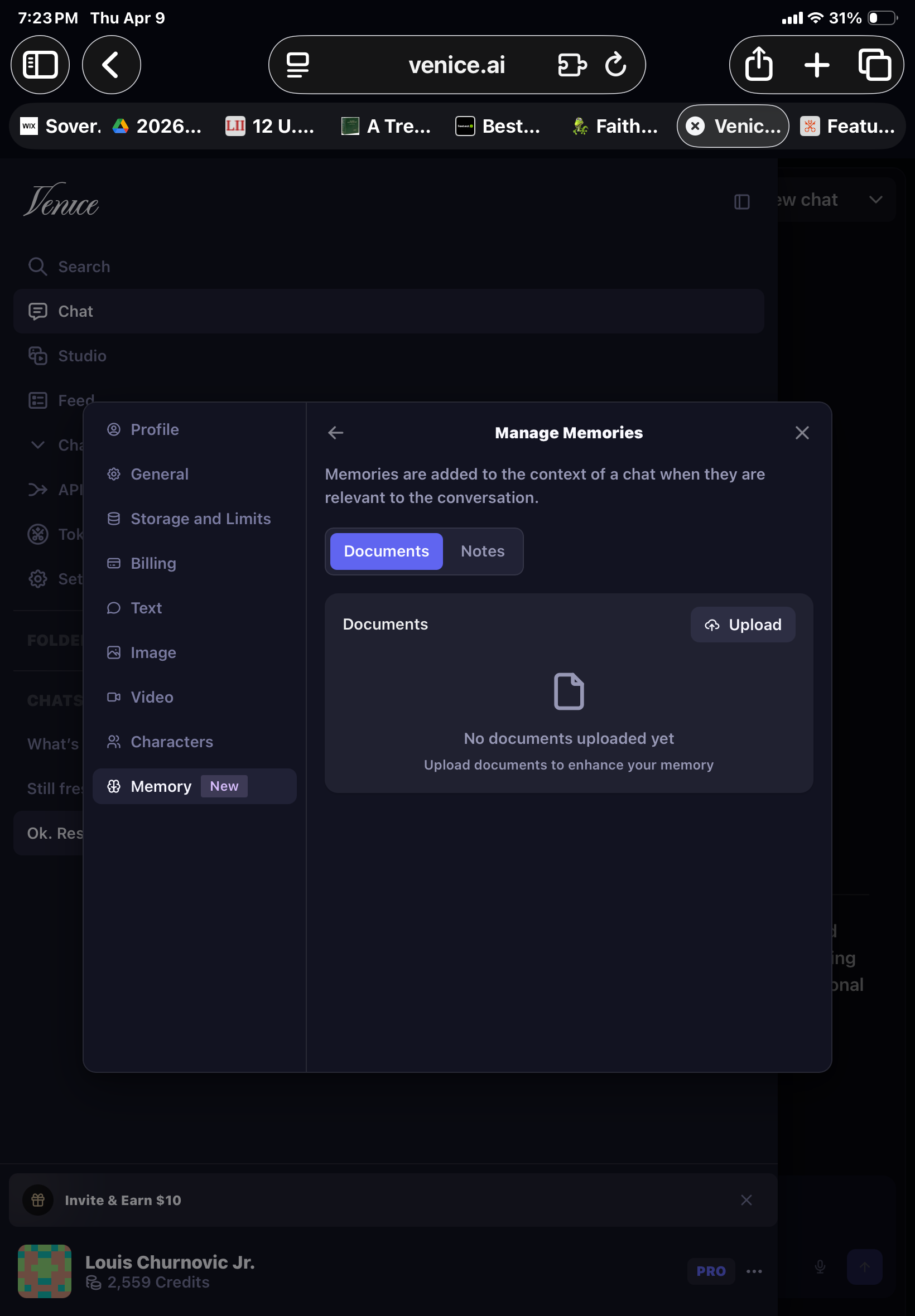Upload a document to memory

point(743,625)
